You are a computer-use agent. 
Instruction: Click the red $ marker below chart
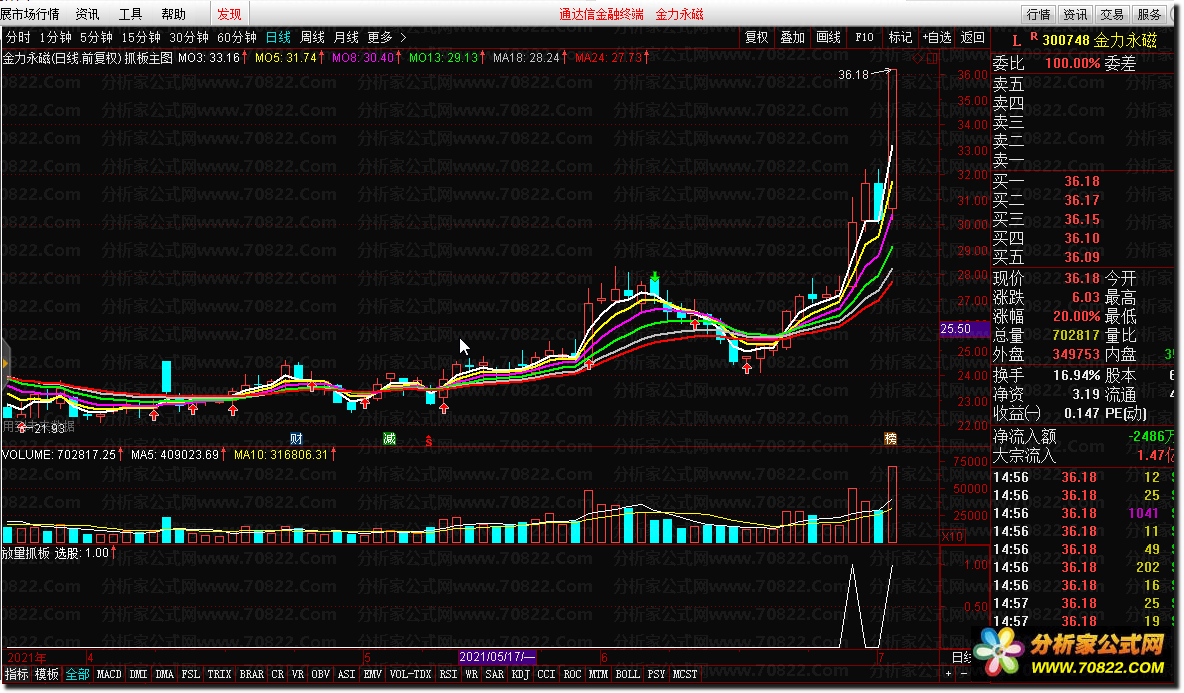[429, 442]
